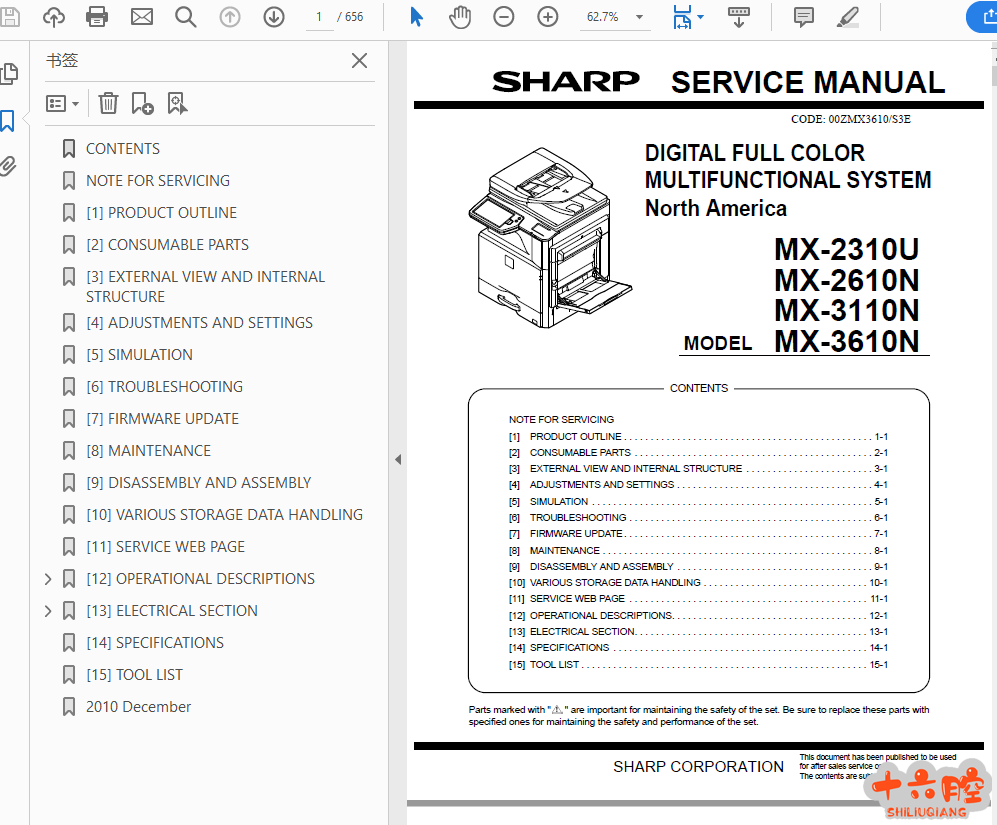
Task: Open the search magnifier tool
Action: 186,17
